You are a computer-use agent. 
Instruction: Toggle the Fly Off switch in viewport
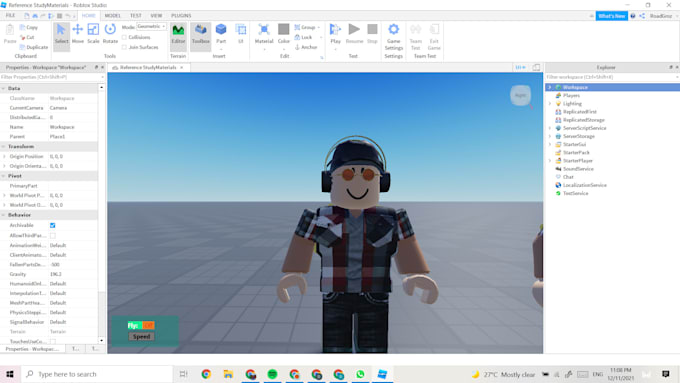click(x=147, y=325)
